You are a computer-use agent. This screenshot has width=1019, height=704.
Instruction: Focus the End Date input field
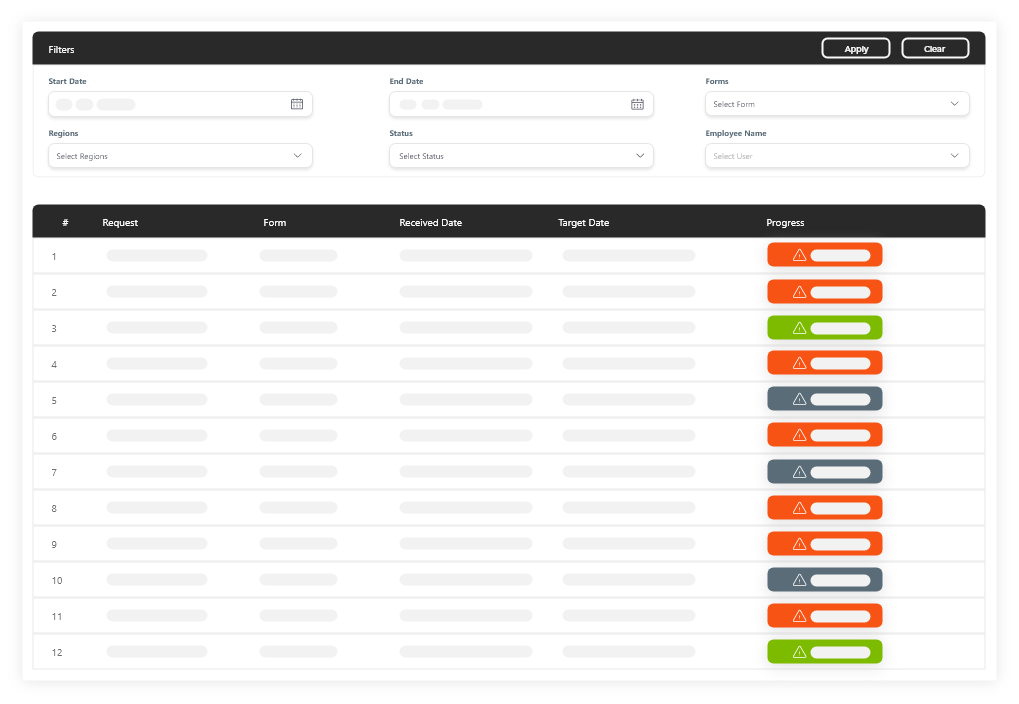tap(521, 104)
